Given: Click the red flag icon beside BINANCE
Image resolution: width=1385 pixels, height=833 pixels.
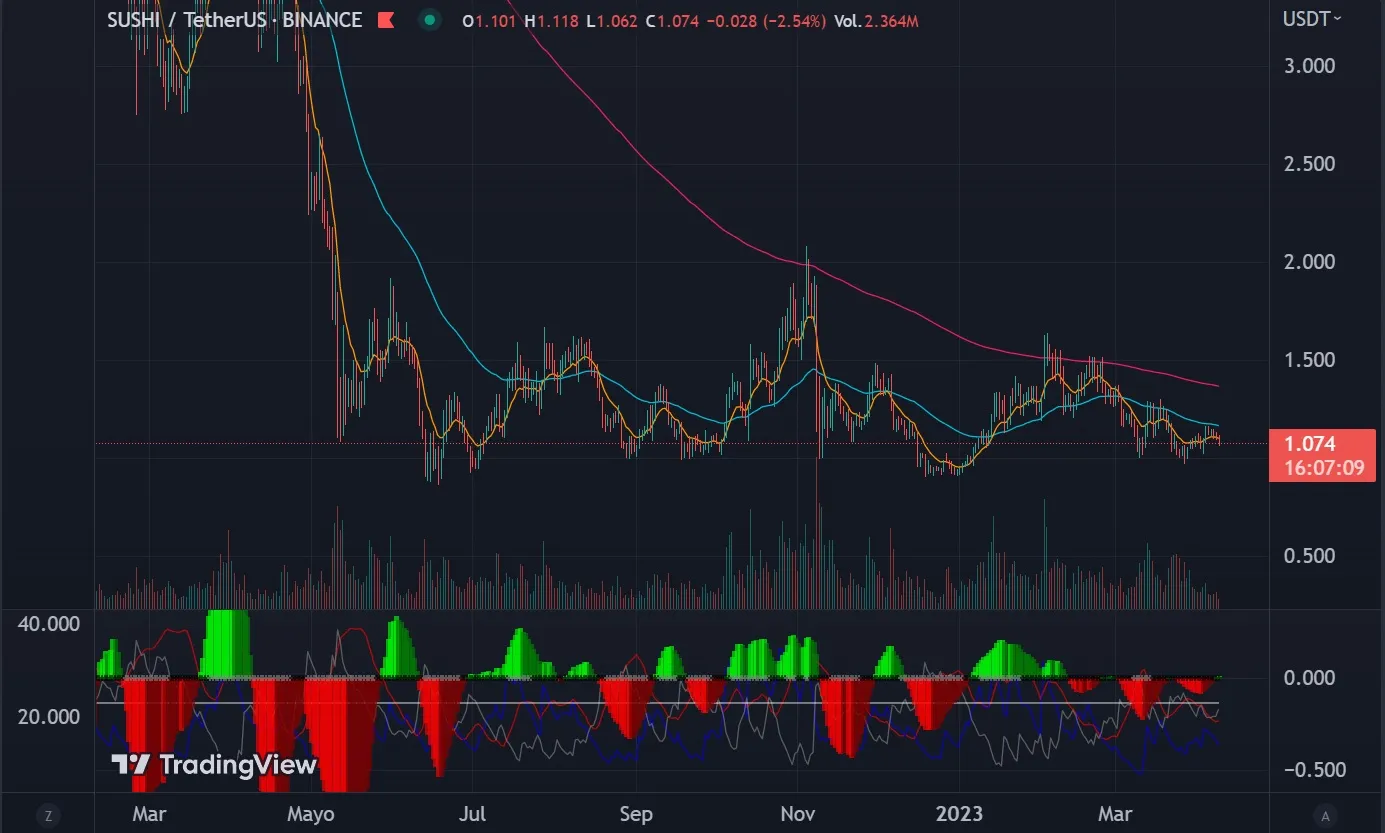Looking at the screenshot, I should pyautogui.click(x=385, y=19).
